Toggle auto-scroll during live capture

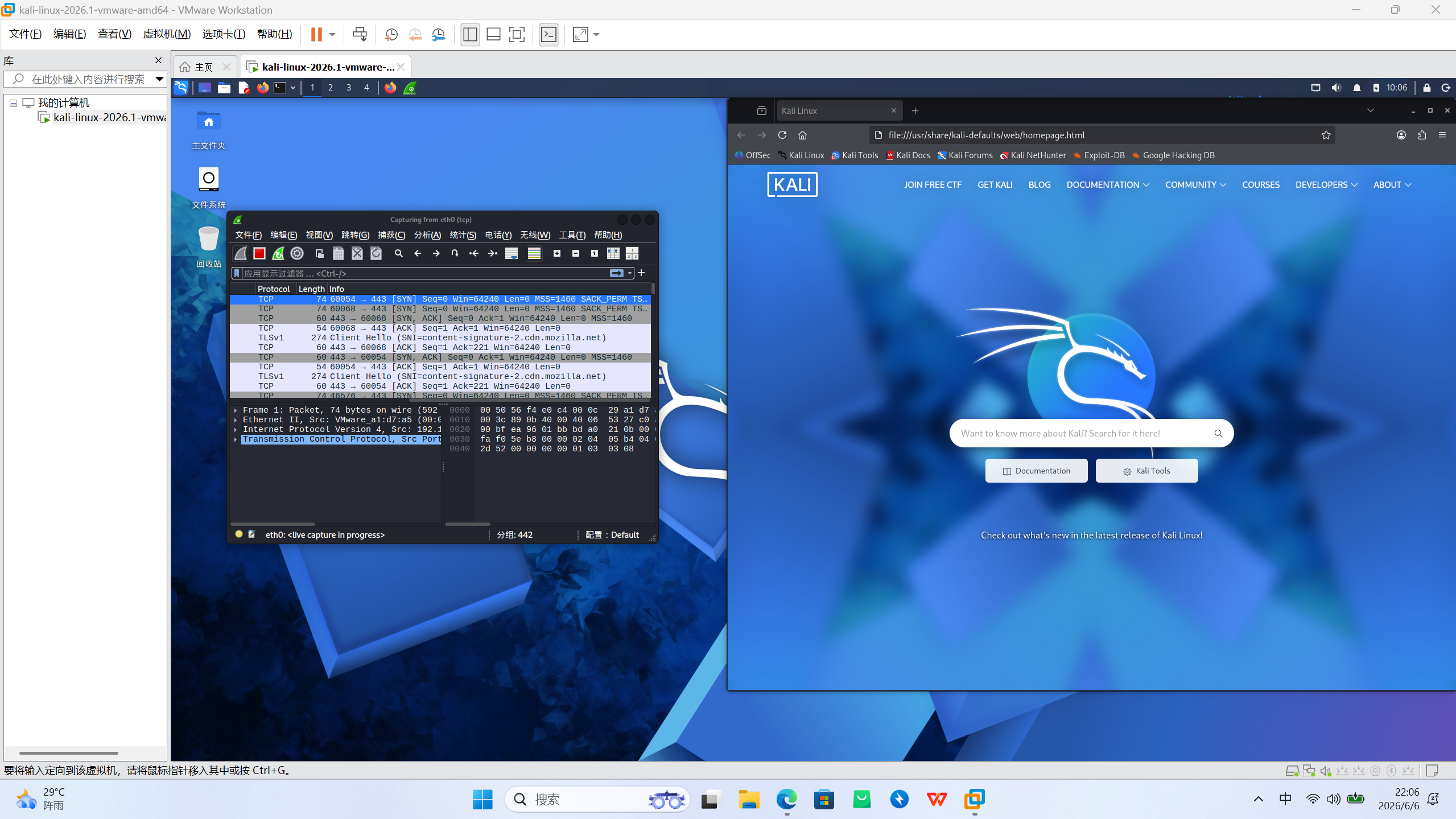tap(512, 253)
